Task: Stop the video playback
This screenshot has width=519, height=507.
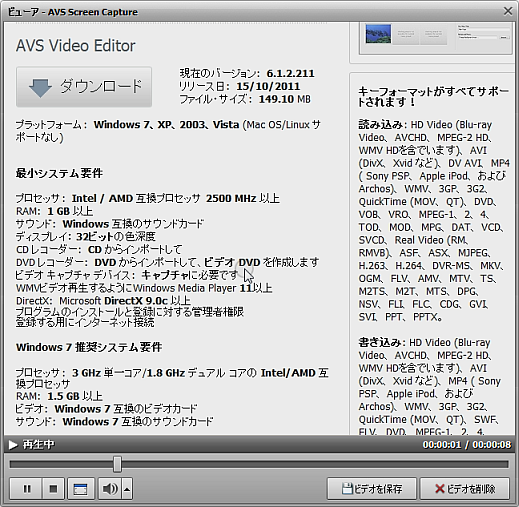Action: click(53, 489)
